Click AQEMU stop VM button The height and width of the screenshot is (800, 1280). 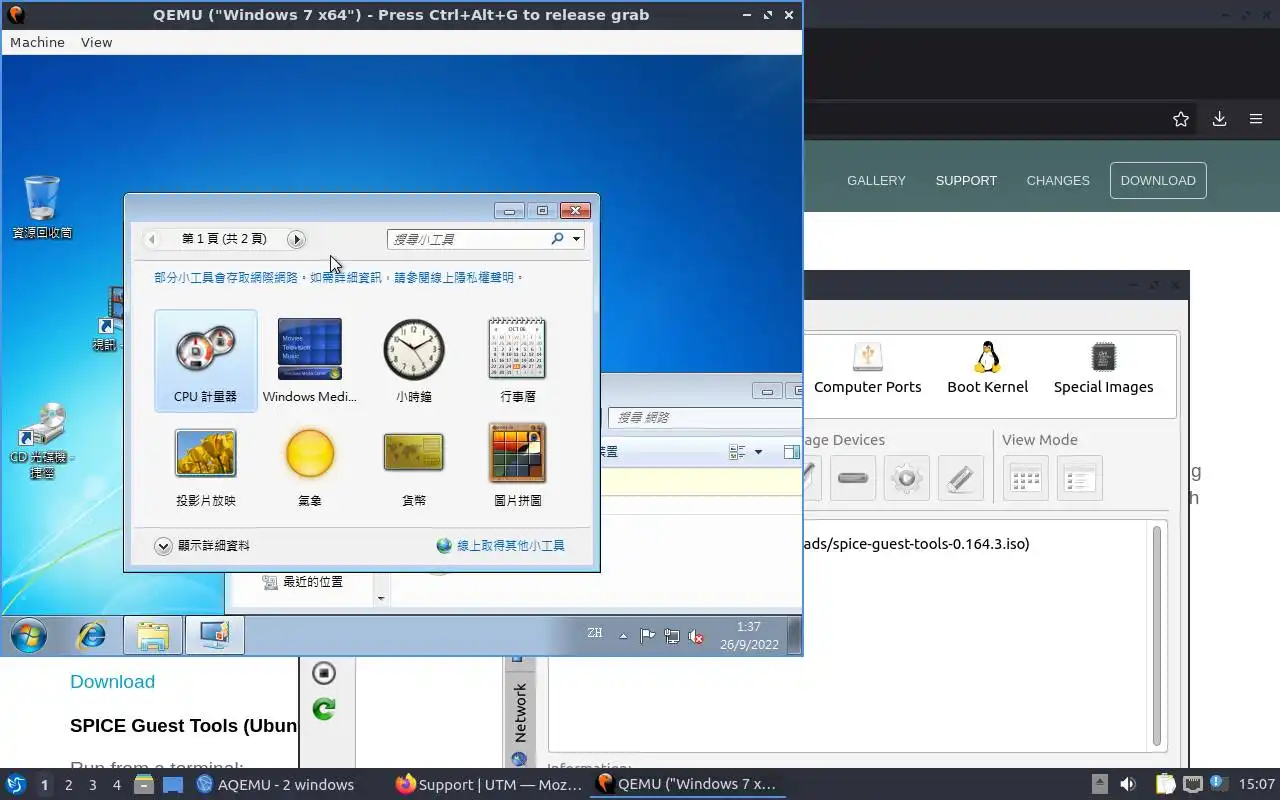click(323, 672)
